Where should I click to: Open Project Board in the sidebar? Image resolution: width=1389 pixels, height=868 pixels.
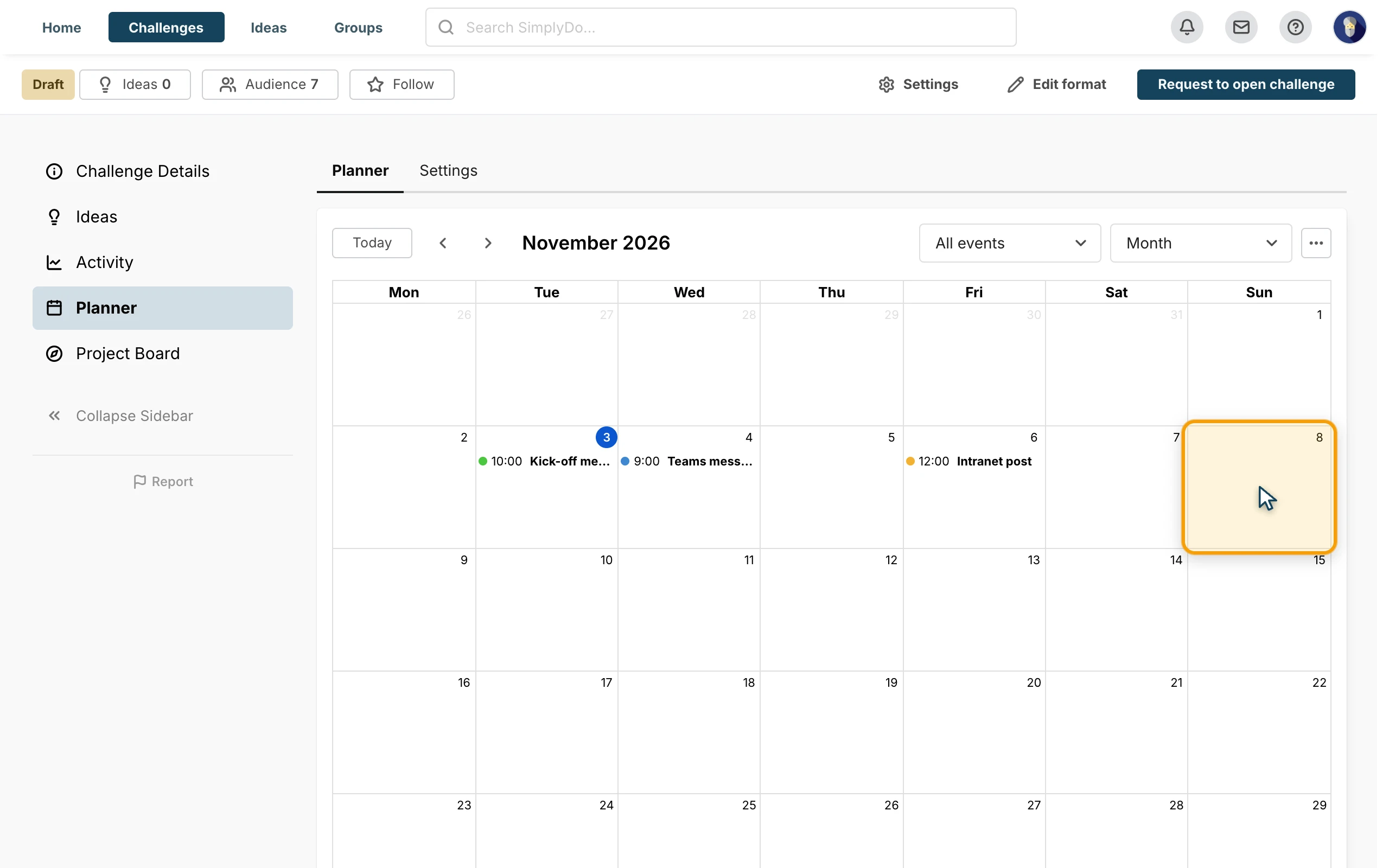coord(162,353)
